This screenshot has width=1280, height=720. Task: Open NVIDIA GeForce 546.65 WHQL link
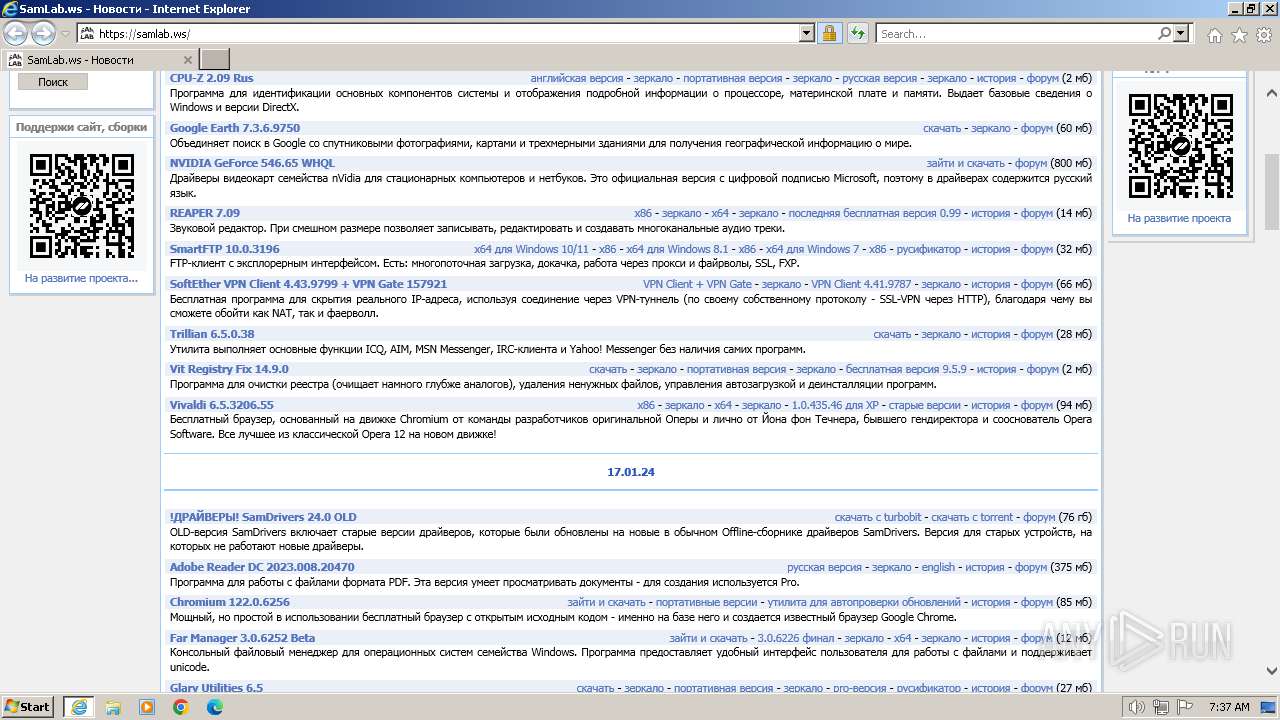click(252, 163)
